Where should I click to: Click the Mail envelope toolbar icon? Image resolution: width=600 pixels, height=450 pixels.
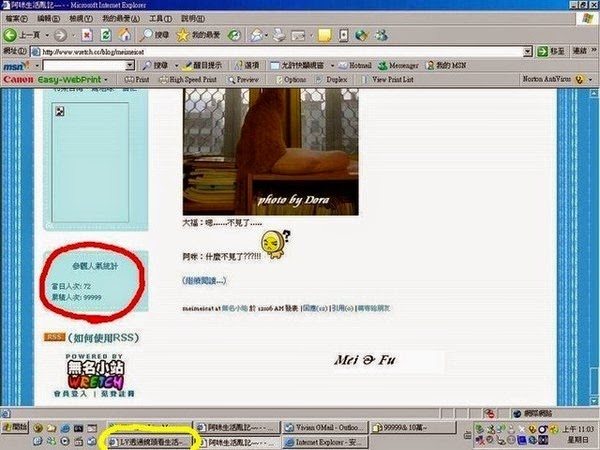256,35
